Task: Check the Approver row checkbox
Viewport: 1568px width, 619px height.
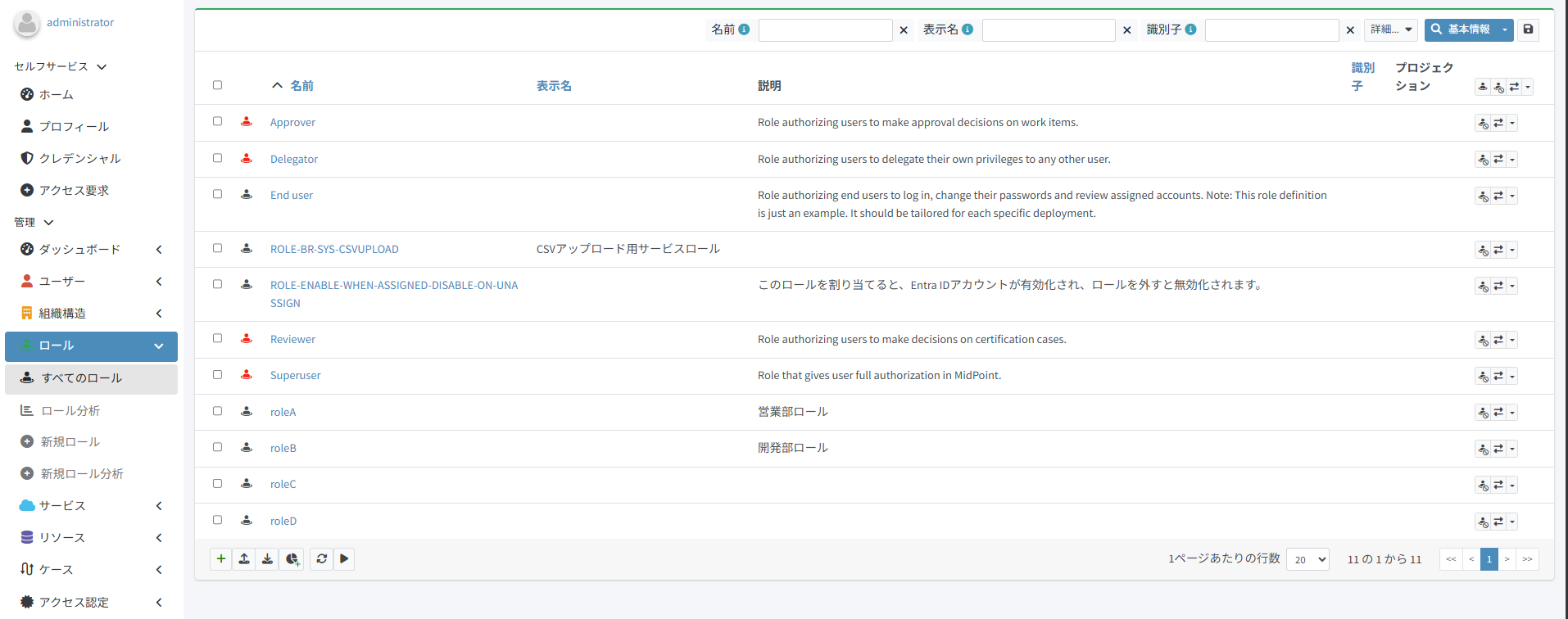Action: (217, 121)
